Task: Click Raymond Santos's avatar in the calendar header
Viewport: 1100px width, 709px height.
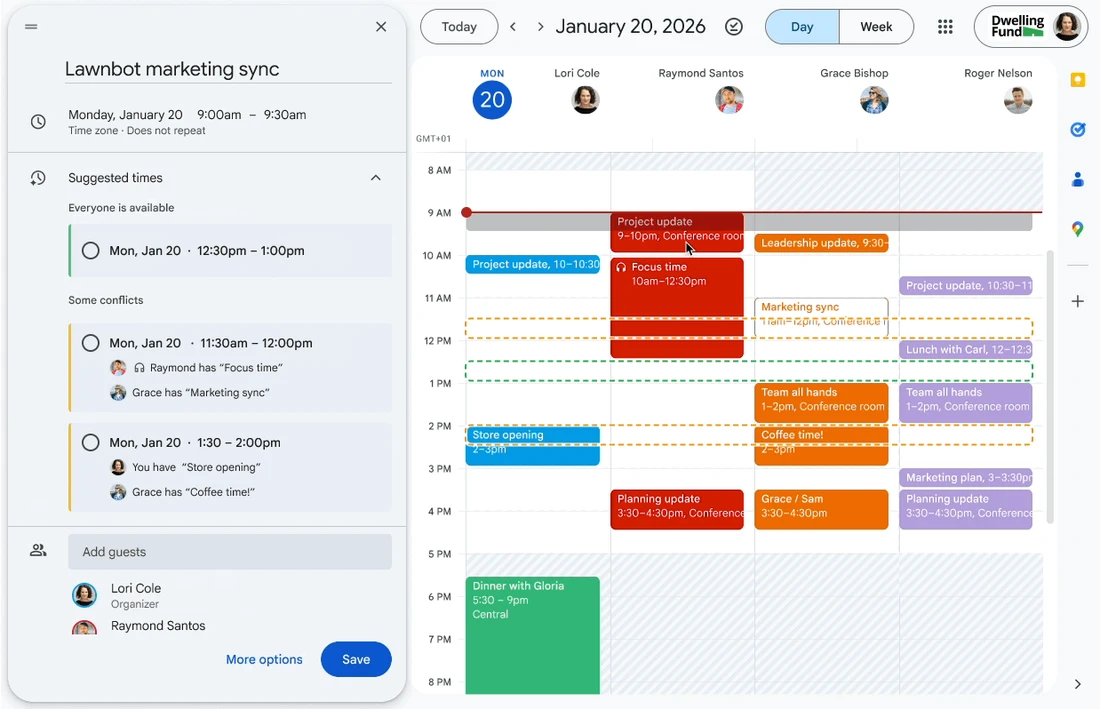Action: coord(730,100)
